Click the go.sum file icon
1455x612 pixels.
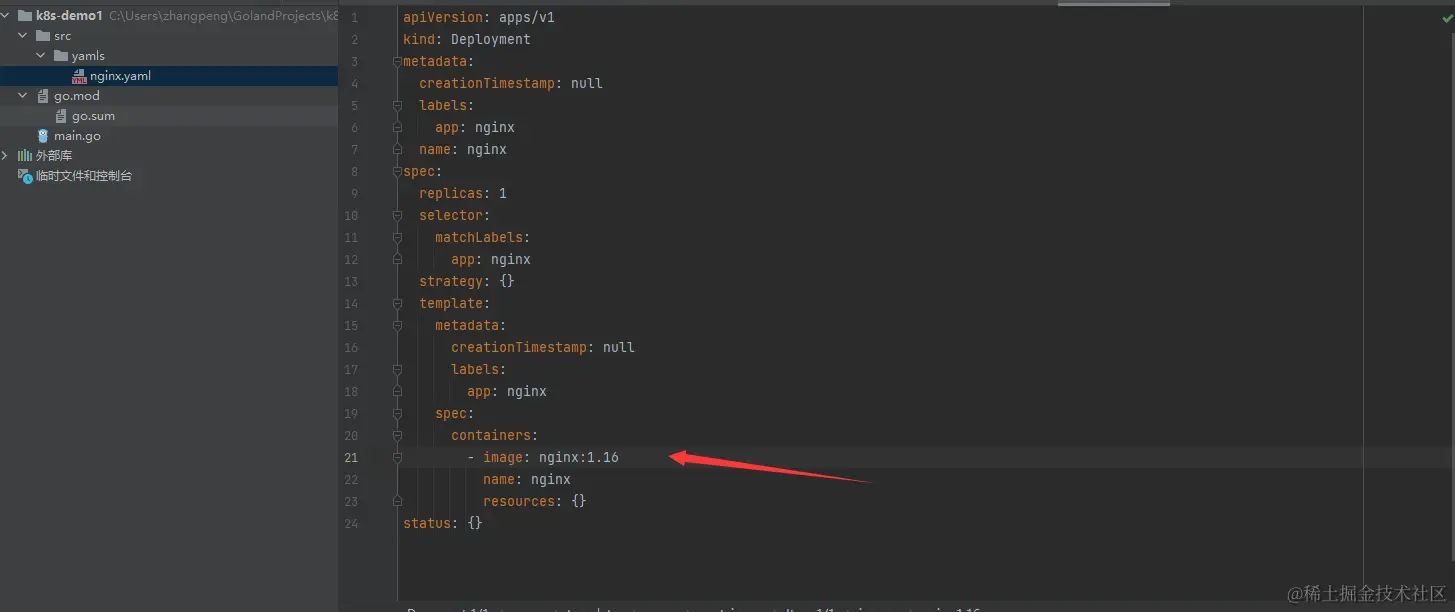click(61, 116)
